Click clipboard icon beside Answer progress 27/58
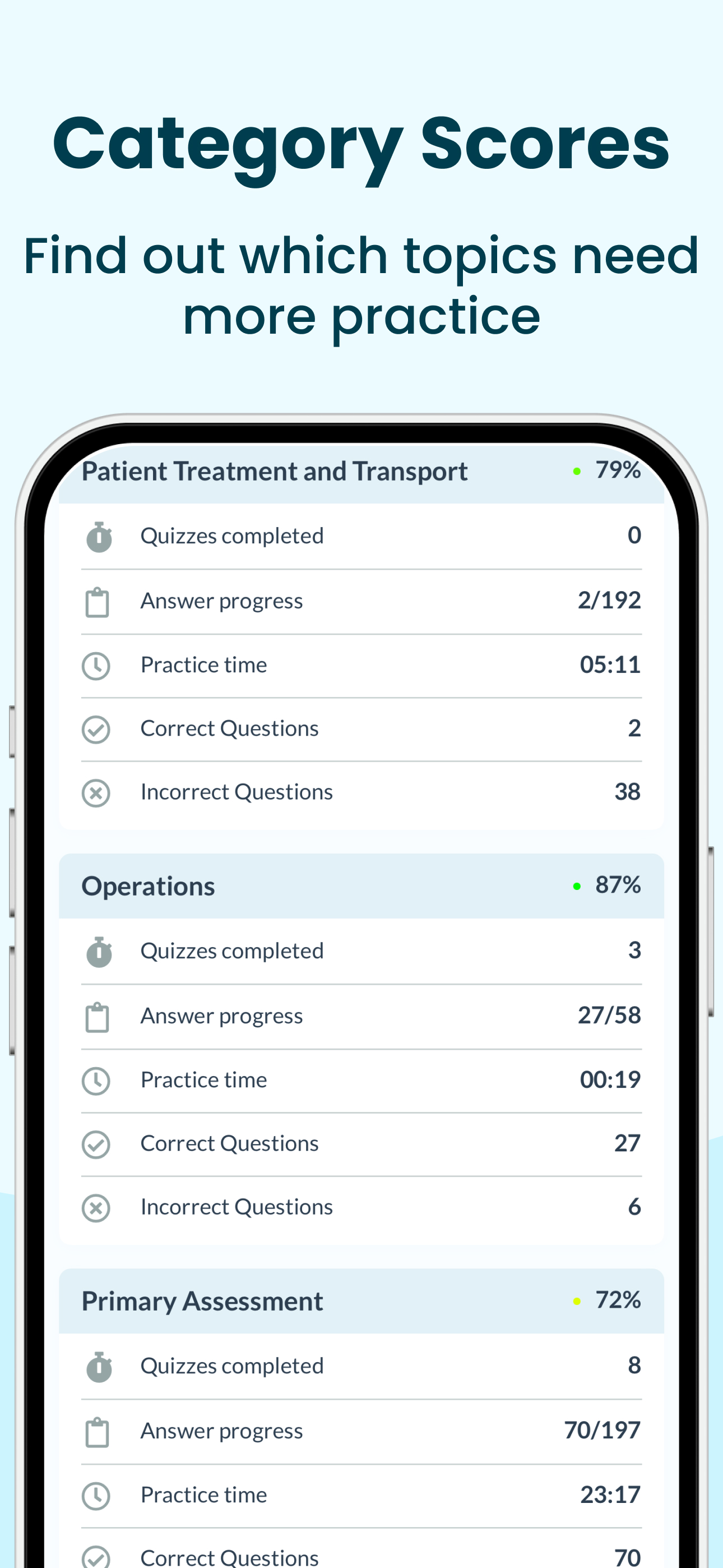The height and width of the screenshot is (1568, 723). click(x=98, y=1018)
